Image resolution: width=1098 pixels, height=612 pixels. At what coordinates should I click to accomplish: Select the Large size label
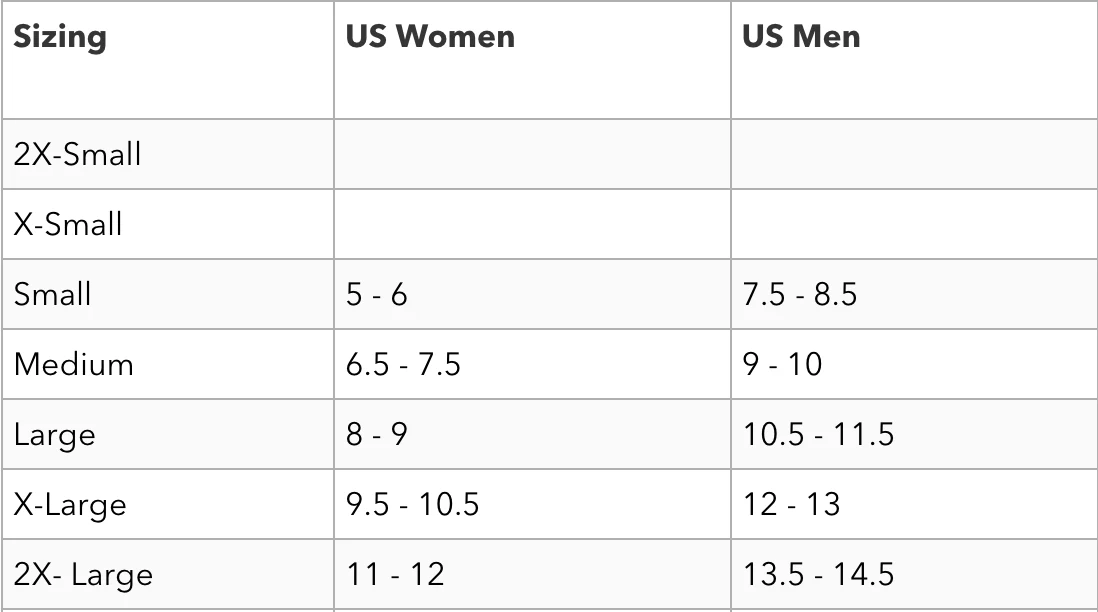[55, 435]
